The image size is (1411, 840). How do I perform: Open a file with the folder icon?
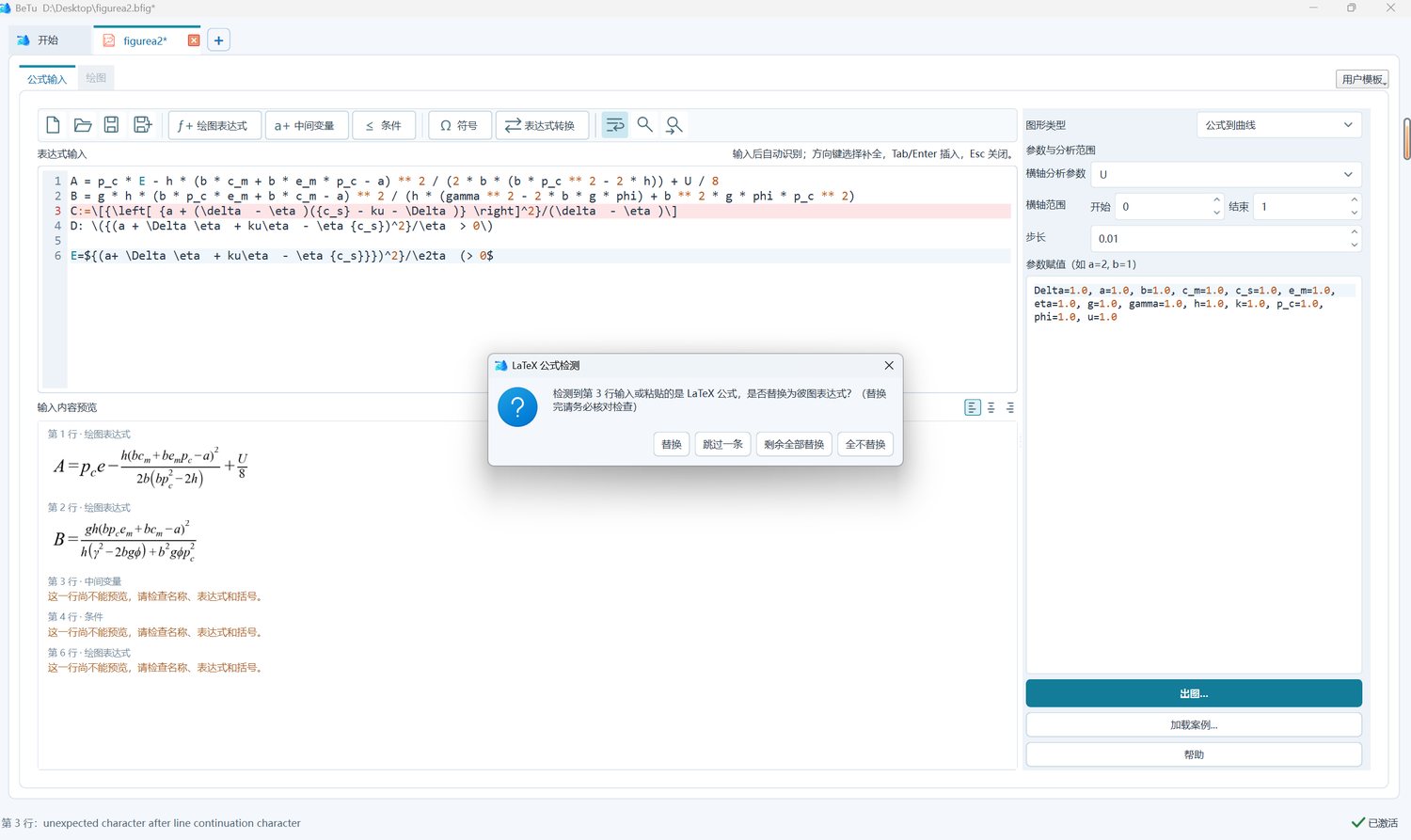(x=83, y=125)
